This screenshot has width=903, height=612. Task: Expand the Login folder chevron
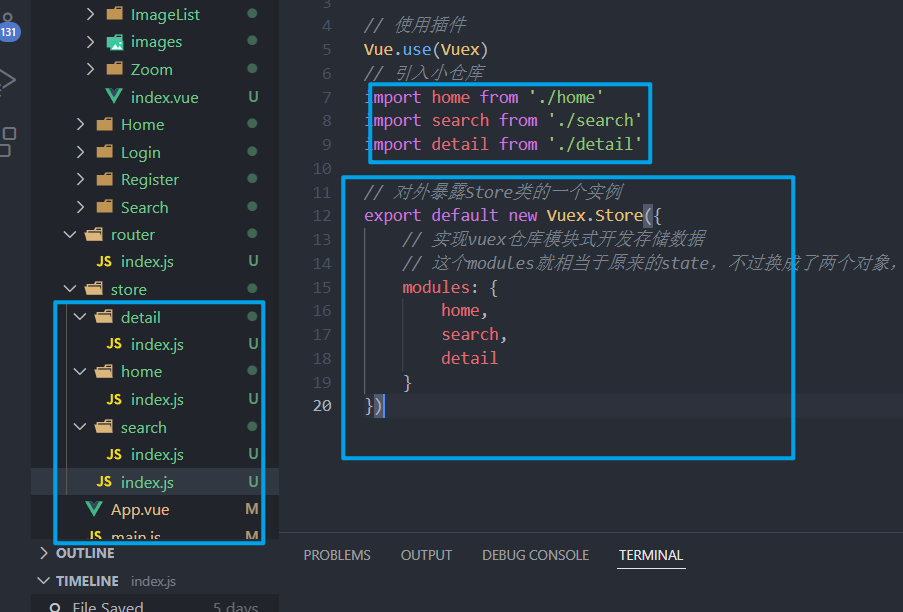click(x=80, y=152)
